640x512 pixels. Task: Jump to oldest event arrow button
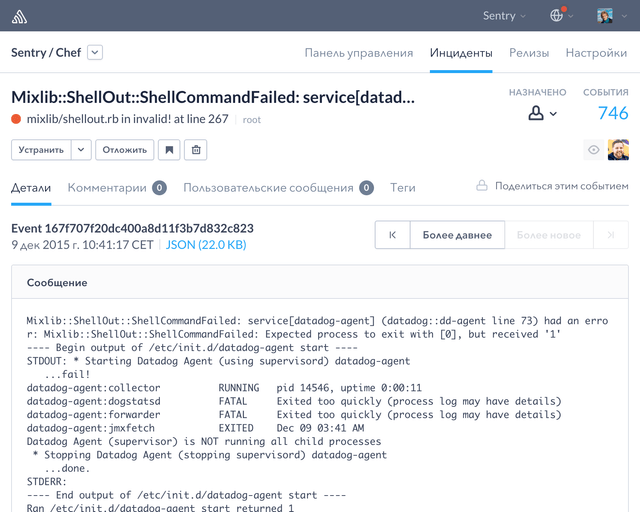392,235
